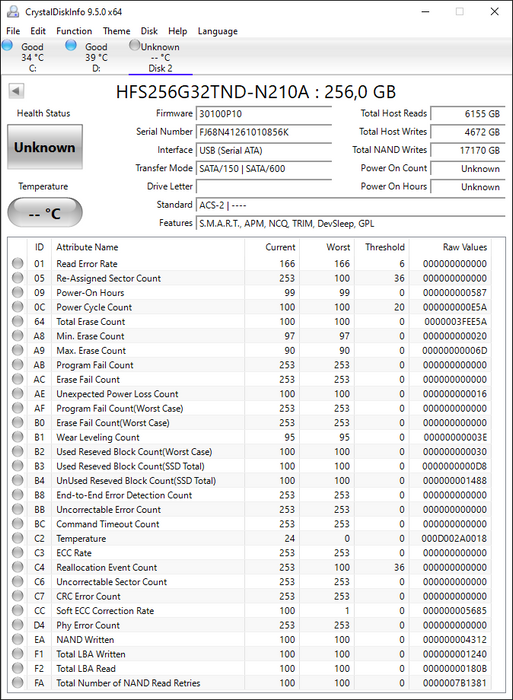Screen dimensions: 513x700
Task: Open the Theme menu
Action: pyautogui.click(x=117, y=31)
